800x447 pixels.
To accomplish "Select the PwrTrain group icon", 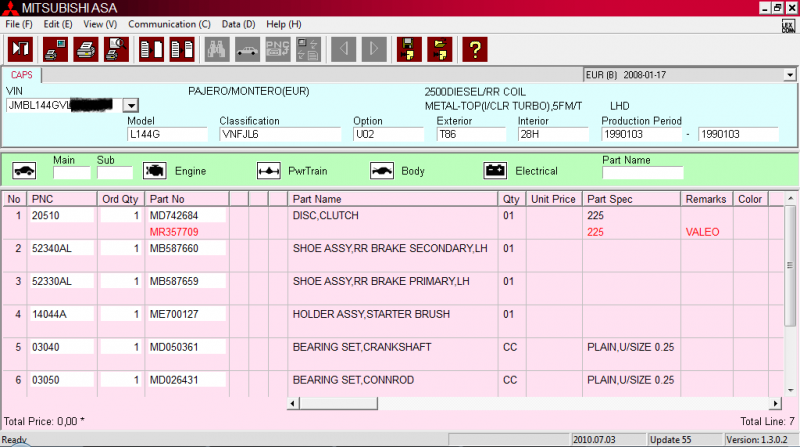I will 268,170.
